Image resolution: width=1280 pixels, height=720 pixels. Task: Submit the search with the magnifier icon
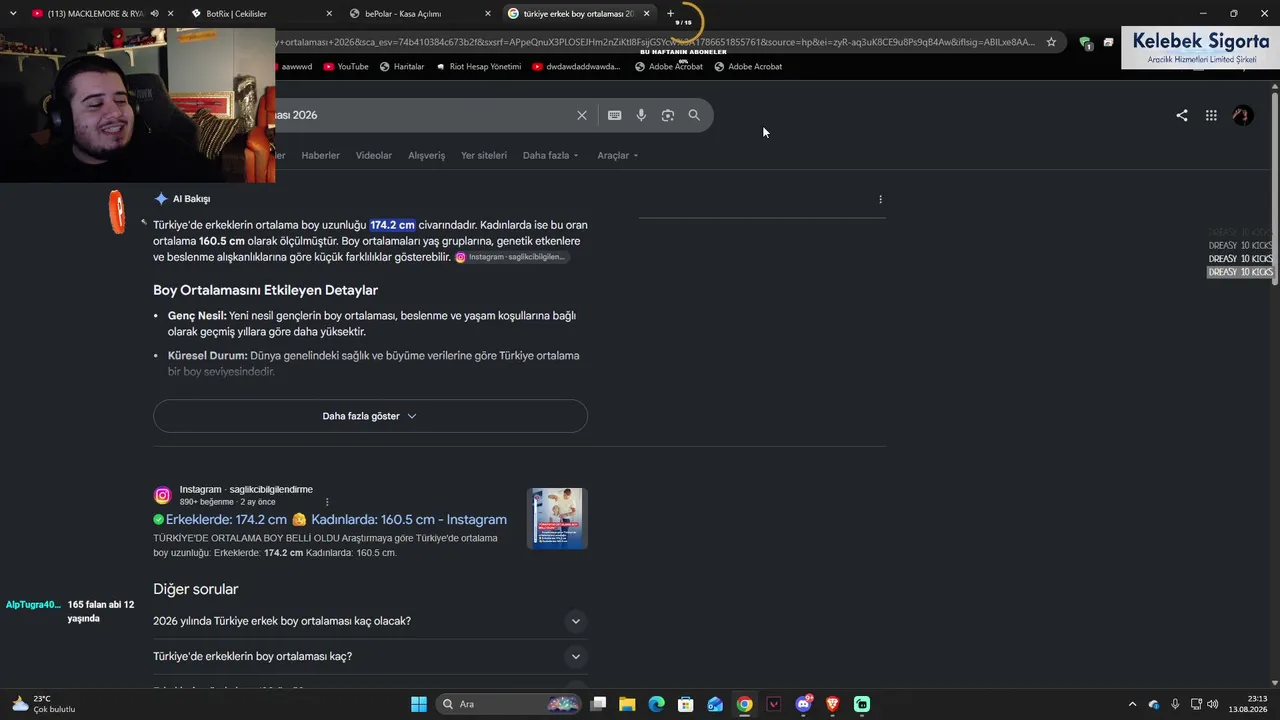point(694,115)
